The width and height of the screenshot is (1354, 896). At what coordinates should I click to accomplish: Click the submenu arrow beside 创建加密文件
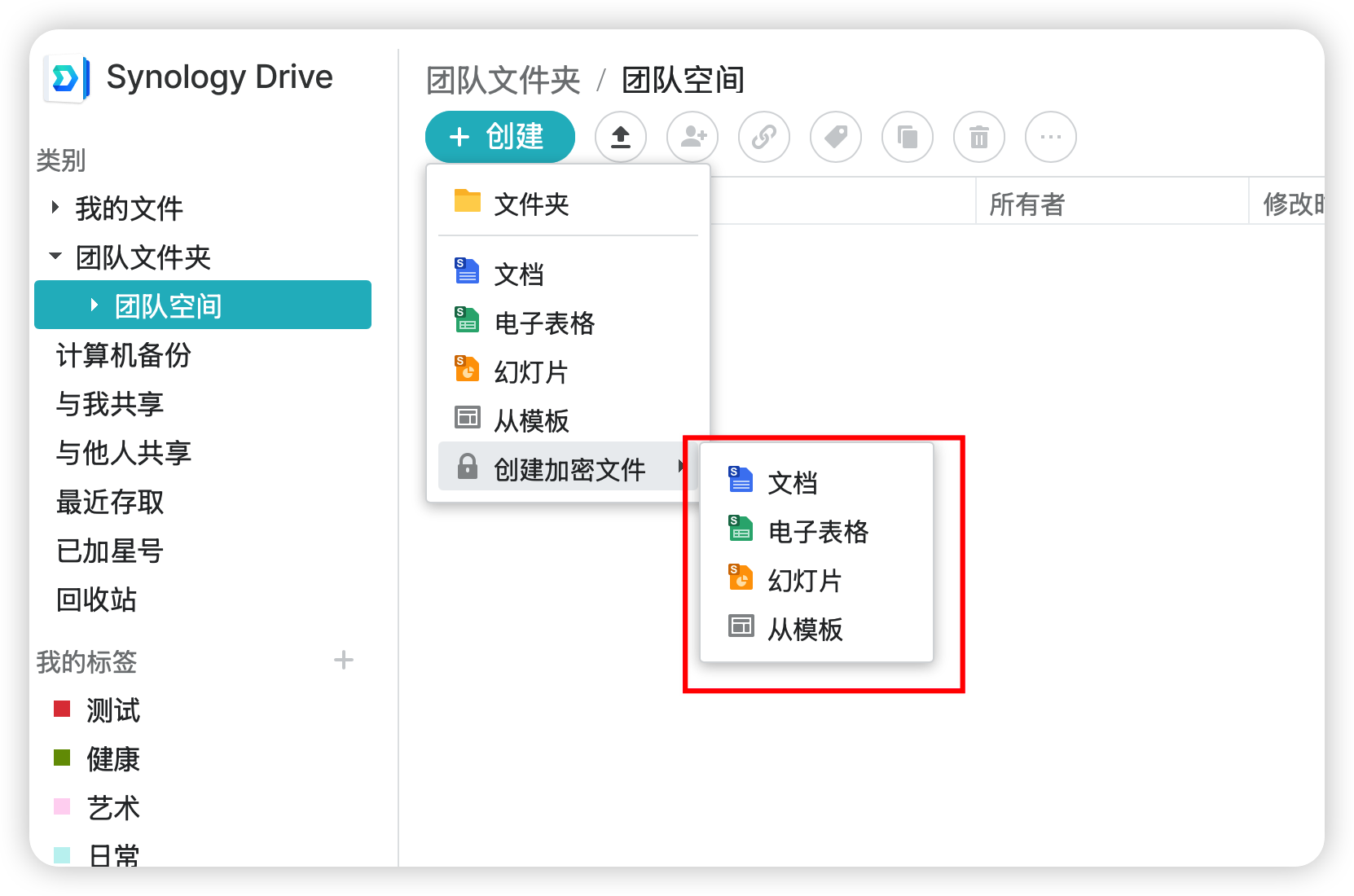(681, 467)
